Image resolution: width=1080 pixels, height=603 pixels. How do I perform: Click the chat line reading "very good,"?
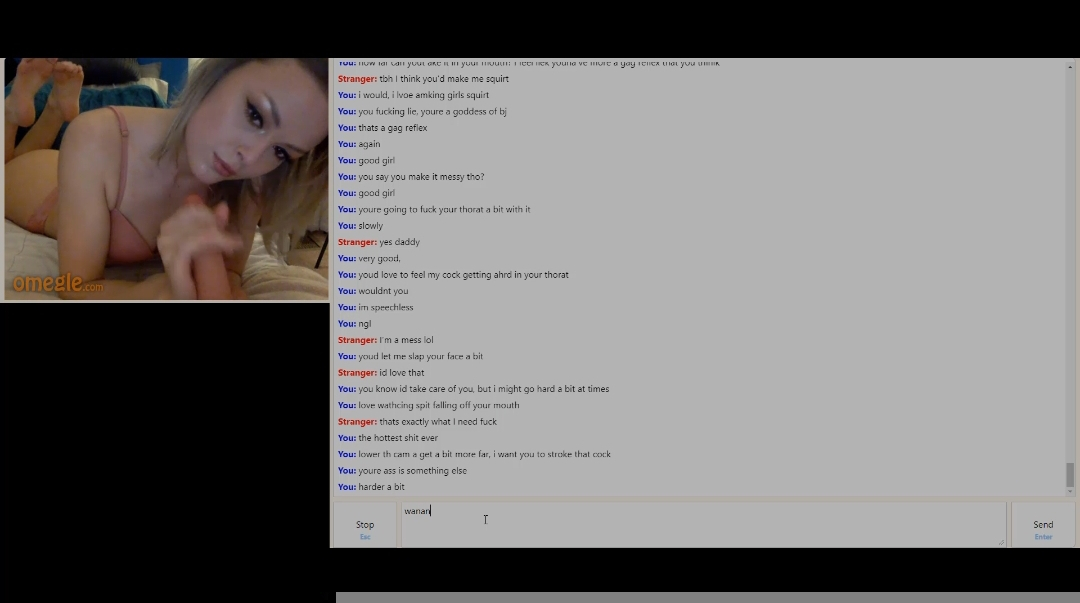tap(369, 258)
